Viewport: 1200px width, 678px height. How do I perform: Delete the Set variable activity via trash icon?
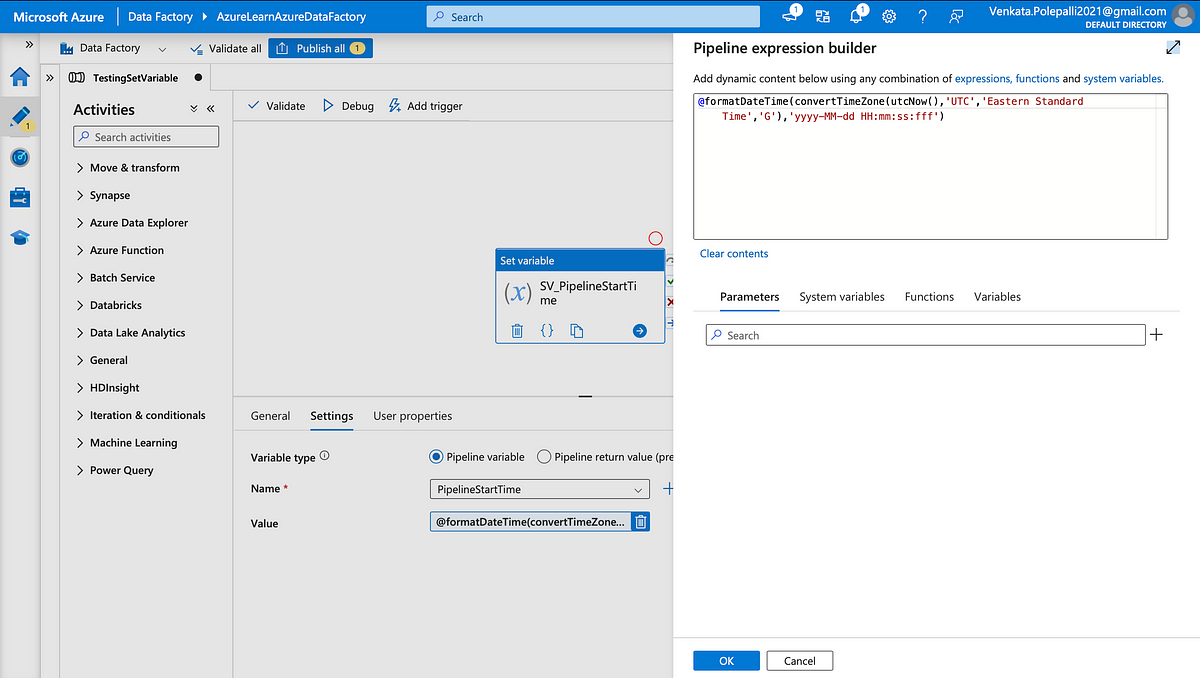[x=517, y=331]
